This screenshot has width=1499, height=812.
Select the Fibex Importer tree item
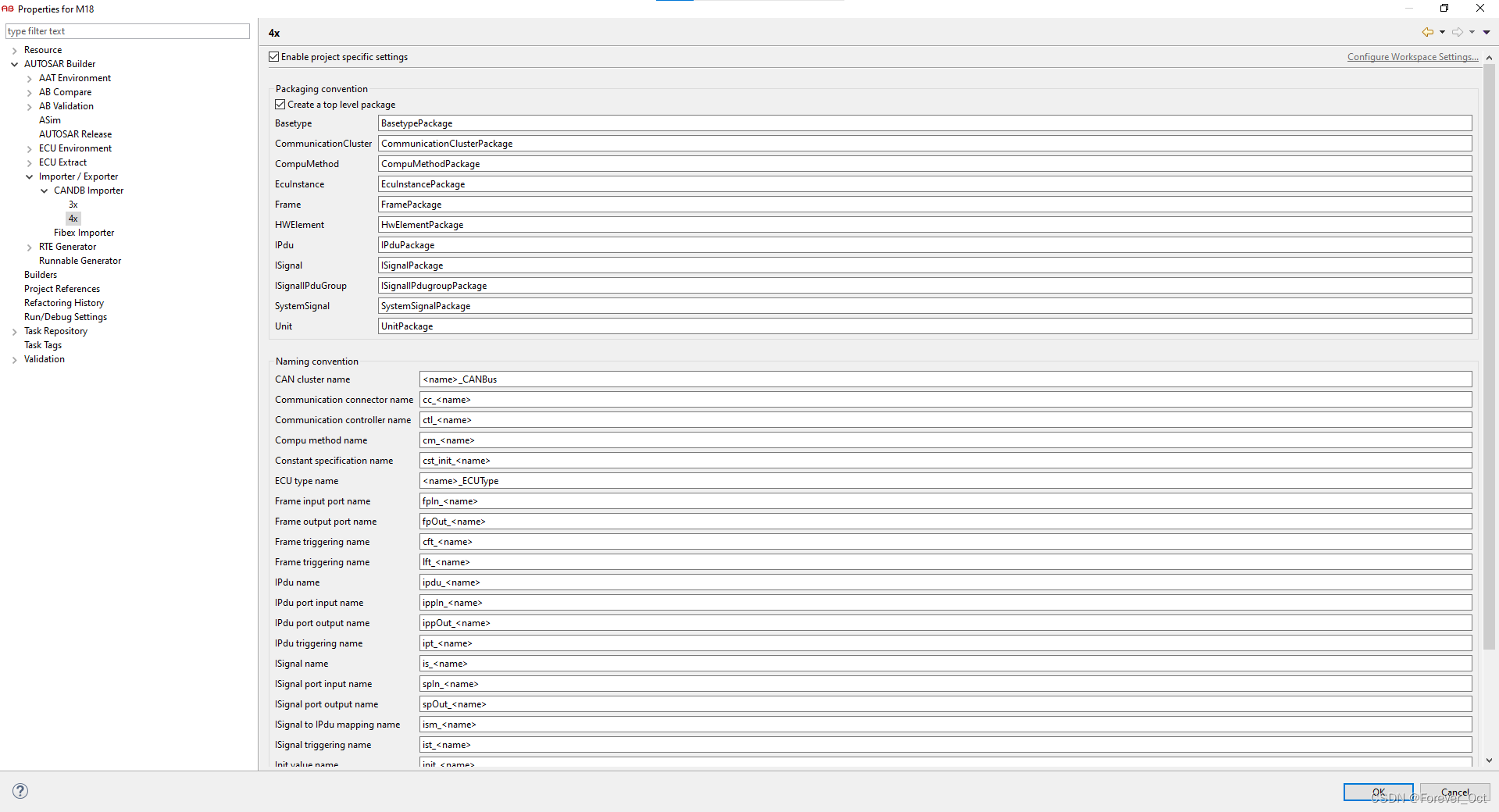point(84,232)
